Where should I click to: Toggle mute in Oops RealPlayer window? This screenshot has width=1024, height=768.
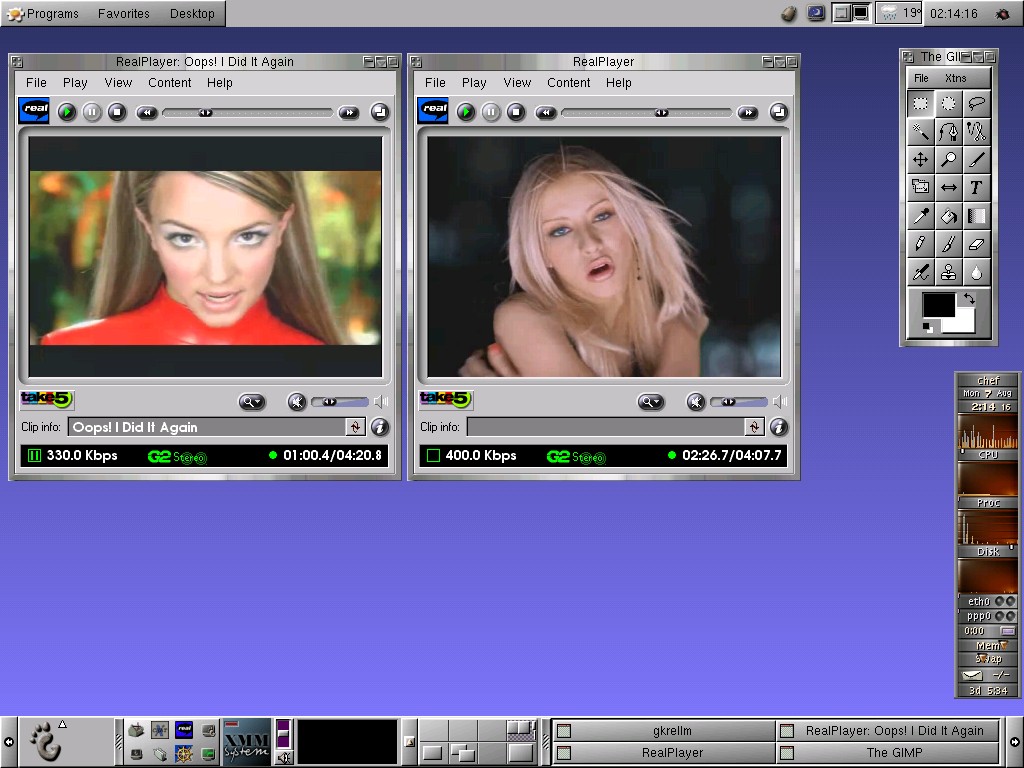pyautogui.click(x=297, y=402)
